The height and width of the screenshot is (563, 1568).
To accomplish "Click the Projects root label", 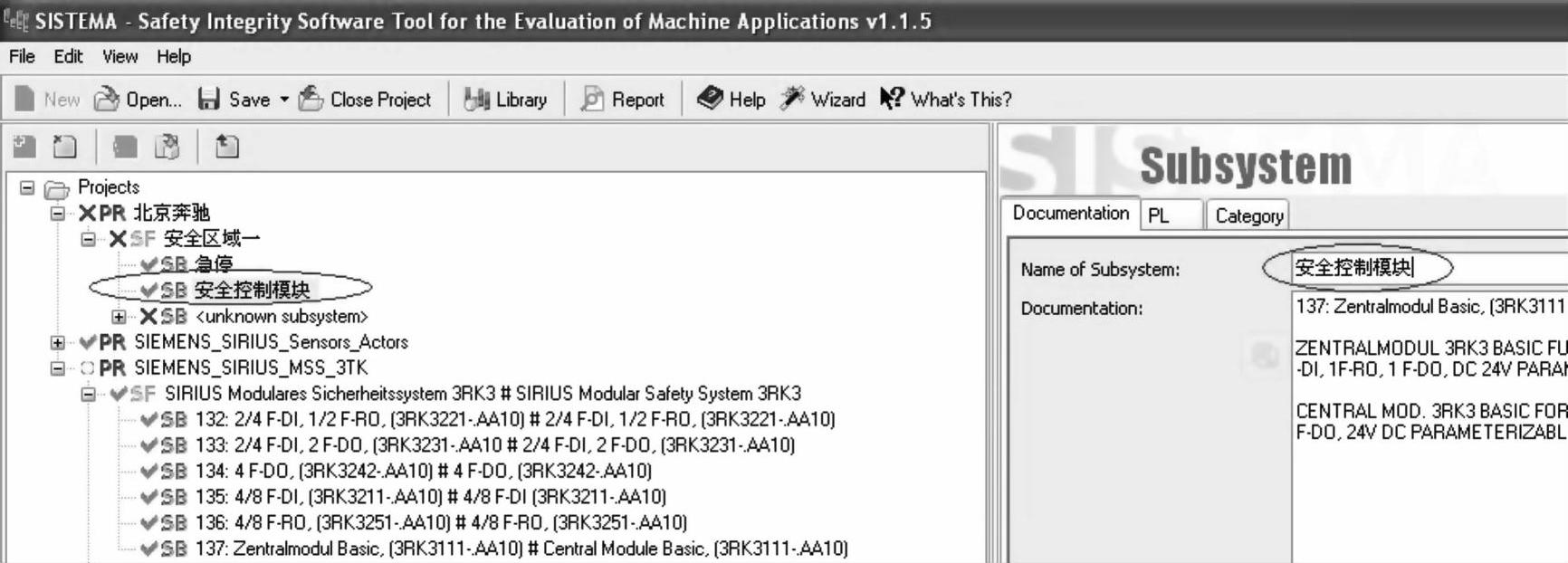I will [109, 187].
